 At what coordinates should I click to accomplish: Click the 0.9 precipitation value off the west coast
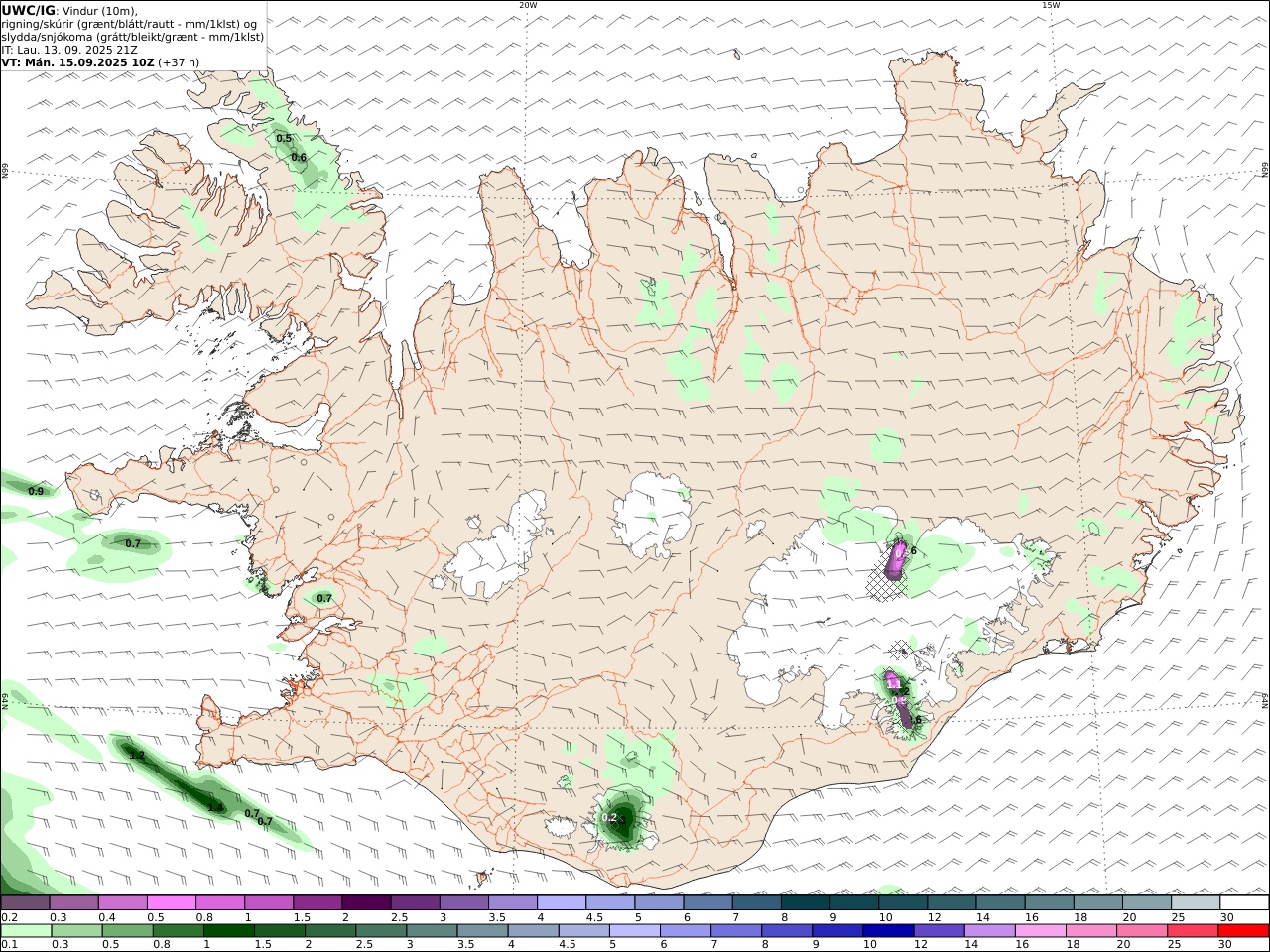coord(36,491)
